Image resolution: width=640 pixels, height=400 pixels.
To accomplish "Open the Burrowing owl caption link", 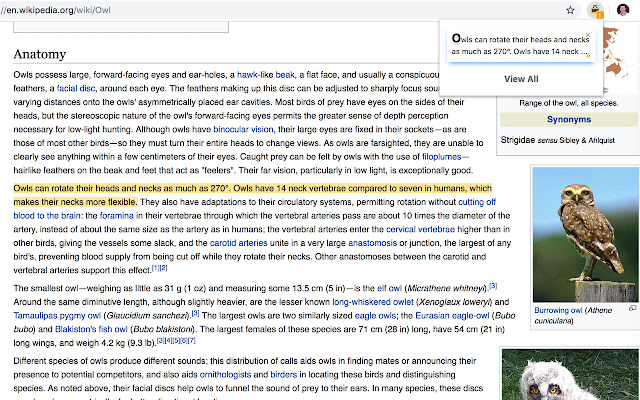I will 558,310.
